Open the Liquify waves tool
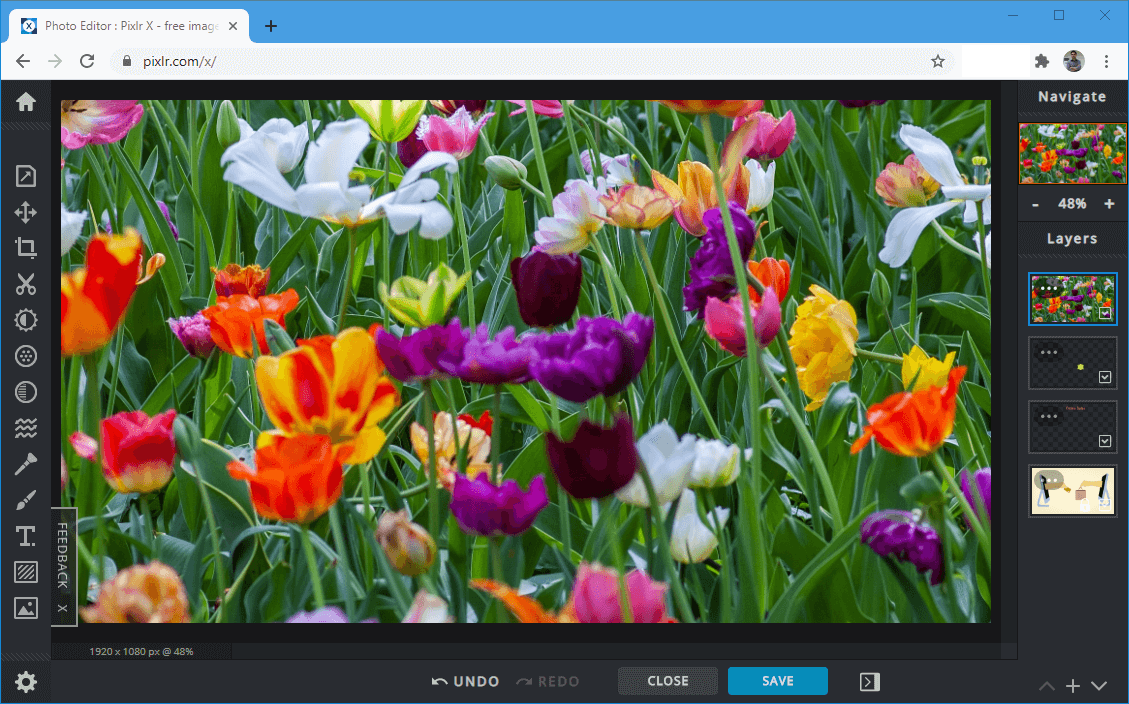 [x=25, y=429]
